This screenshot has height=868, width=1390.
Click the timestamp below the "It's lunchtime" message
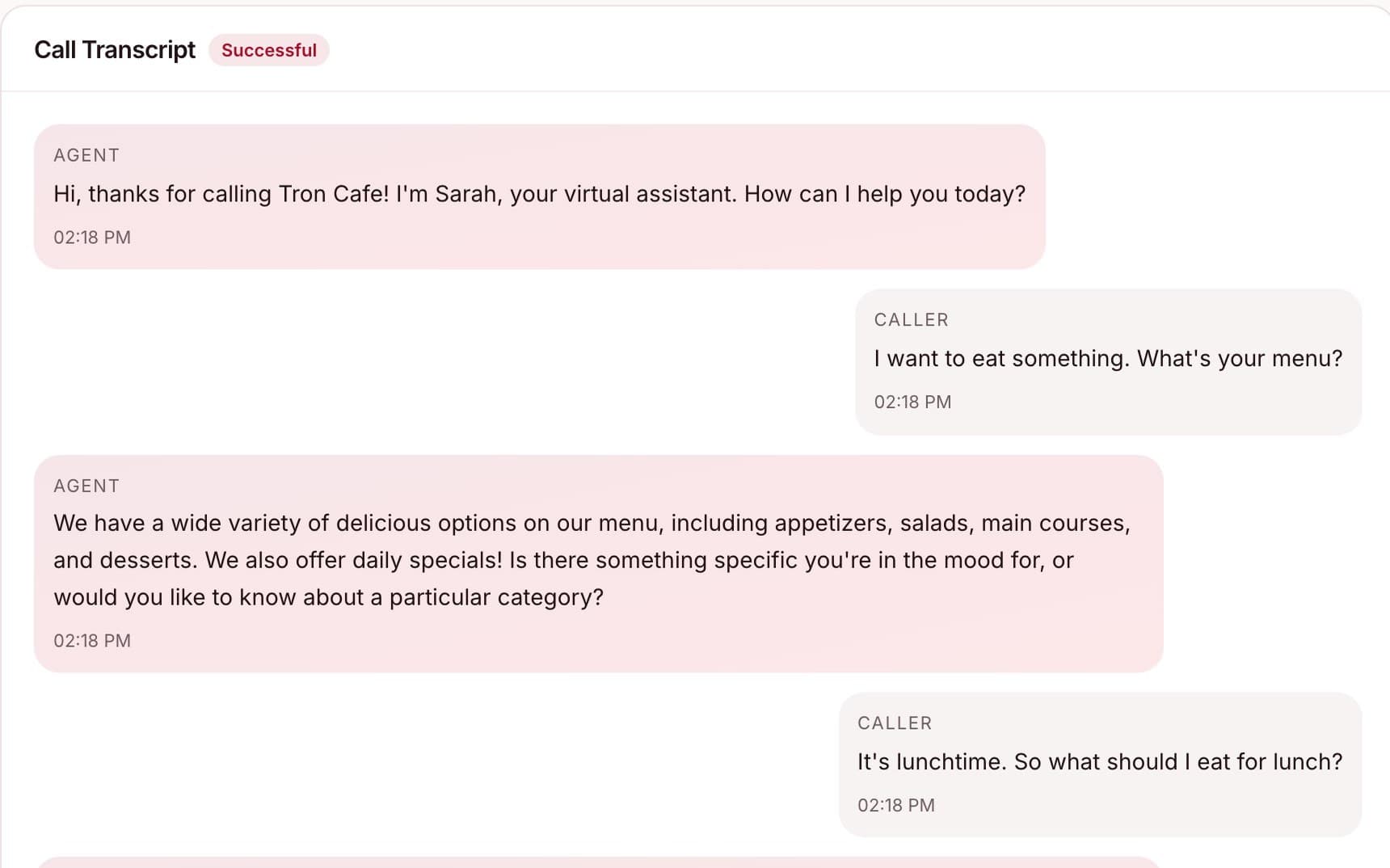896,806
